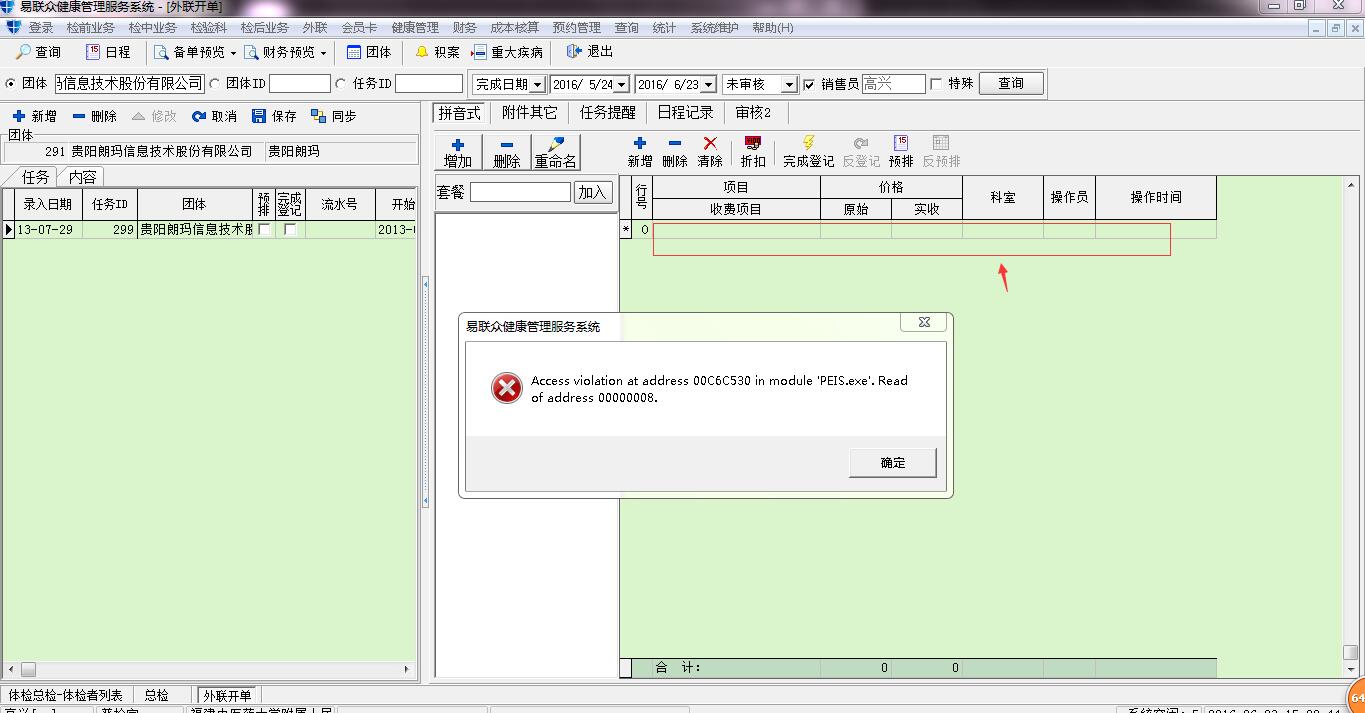Select the 任务ID radio button
The height and width of the screenshot is (713, 1365).
(341, 84)
